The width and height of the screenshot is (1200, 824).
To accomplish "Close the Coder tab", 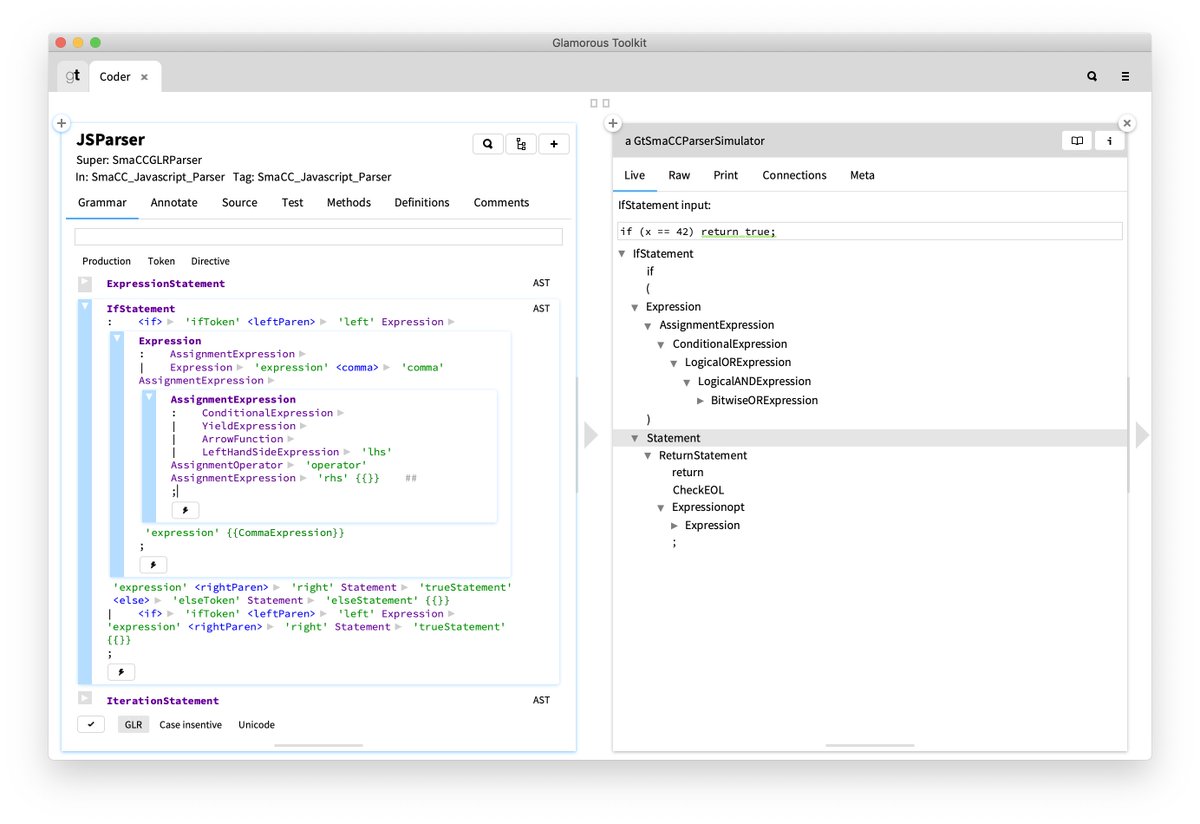I will tap(144, 77).
